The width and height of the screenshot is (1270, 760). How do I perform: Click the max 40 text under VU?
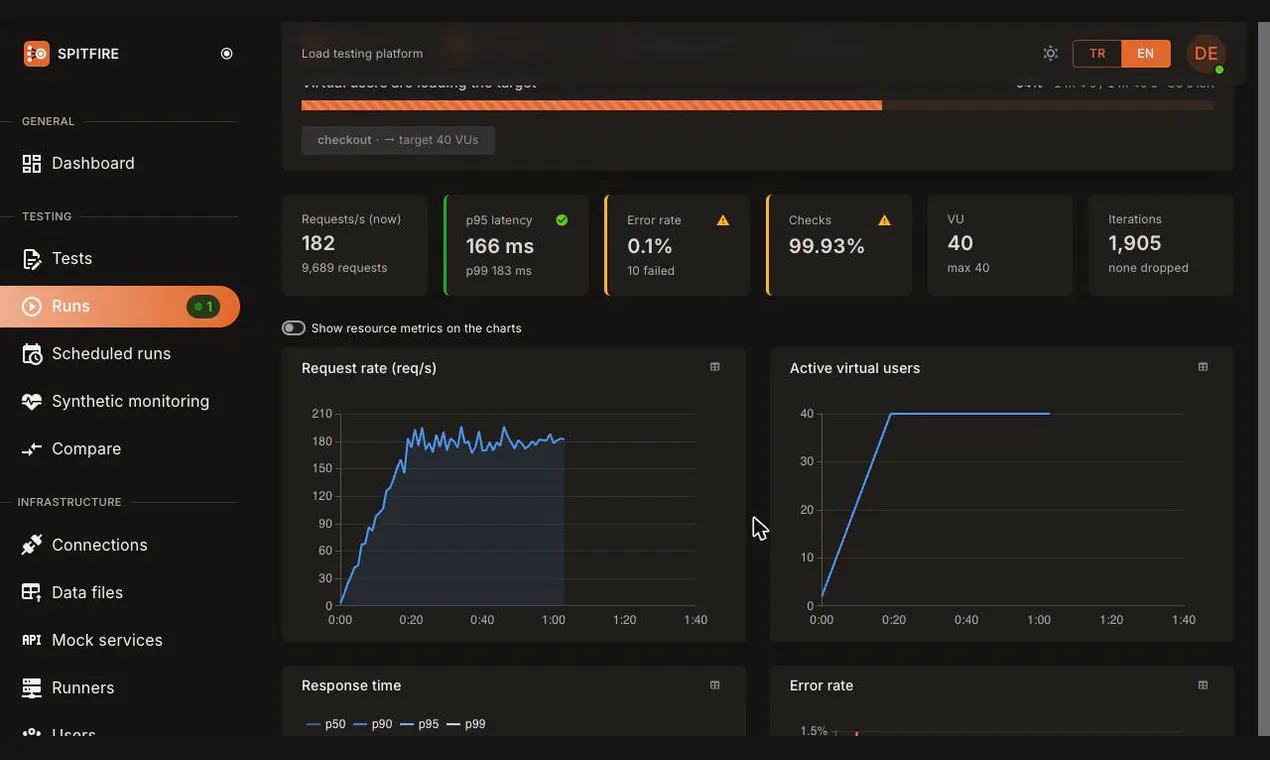point(968,268)
